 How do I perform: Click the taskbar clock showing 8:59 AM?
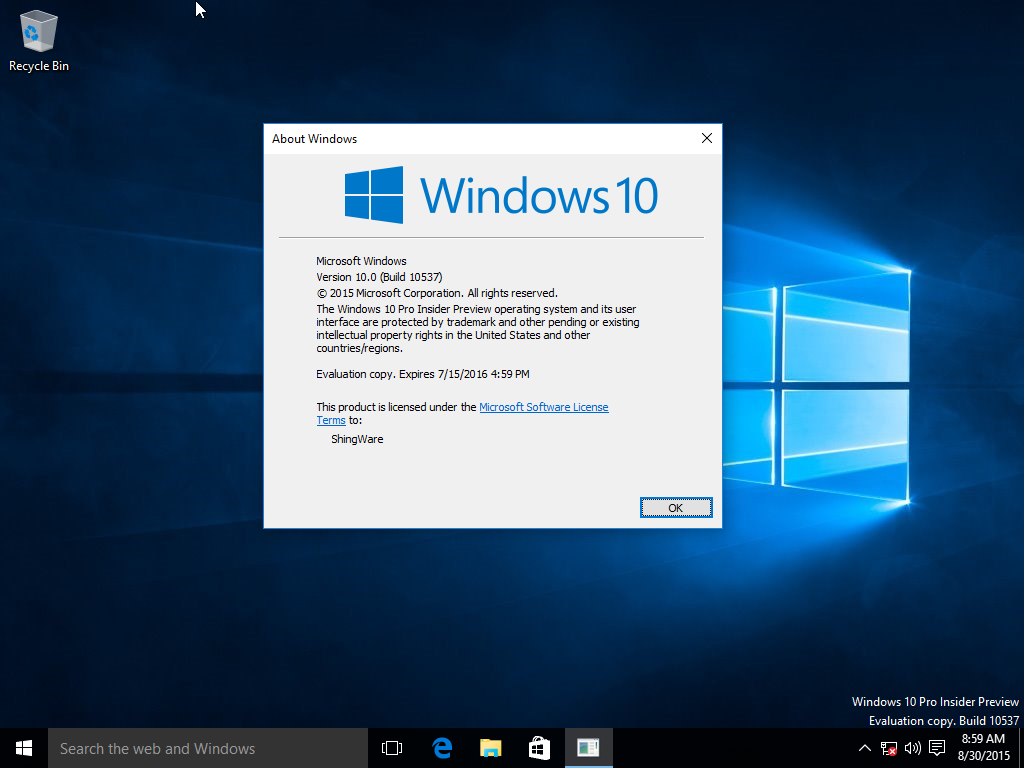[x=983, y=748]
